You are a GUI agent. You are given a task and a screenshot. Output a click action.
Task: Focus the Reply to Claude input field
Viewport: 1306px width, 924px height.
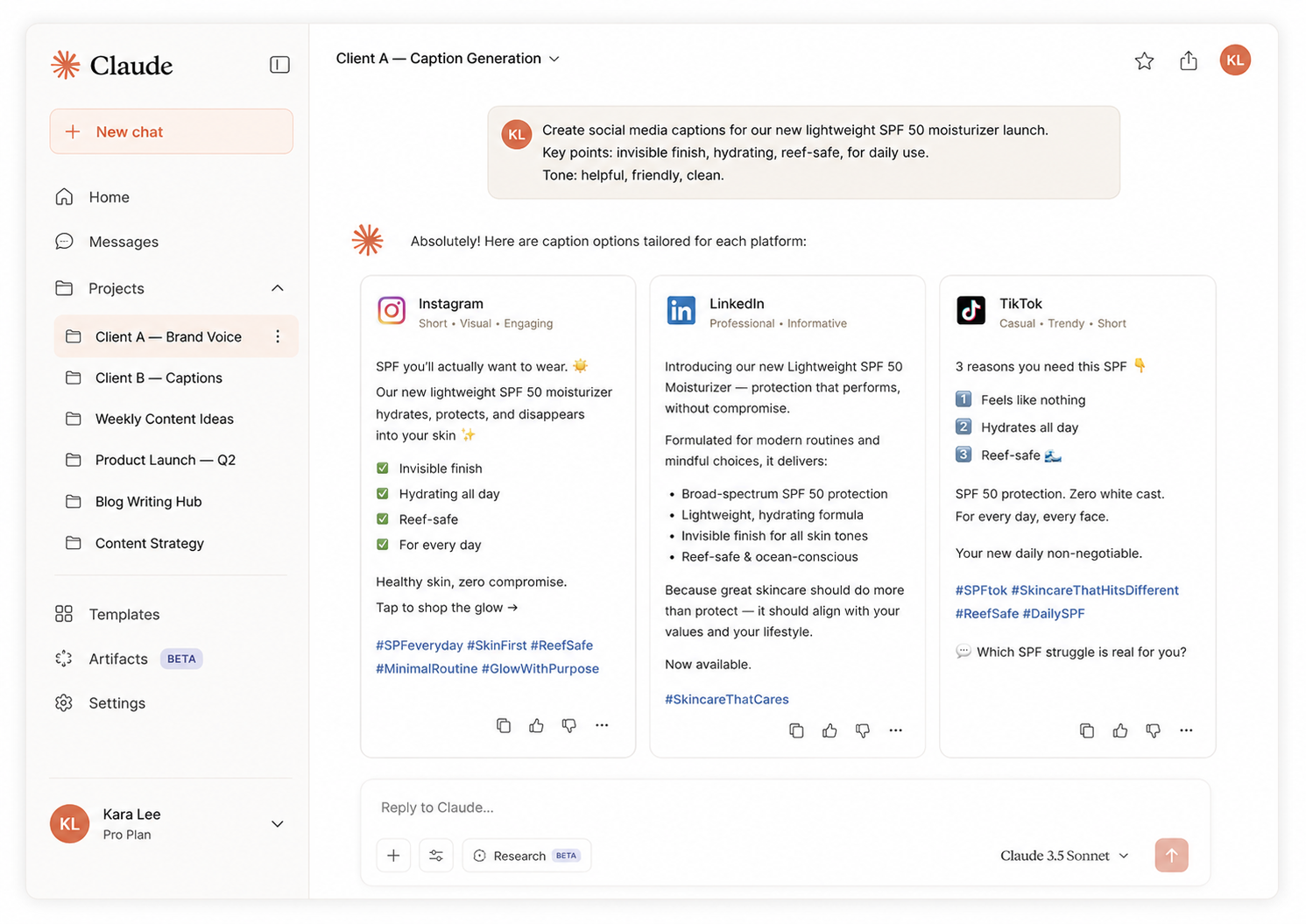(785, 808)
